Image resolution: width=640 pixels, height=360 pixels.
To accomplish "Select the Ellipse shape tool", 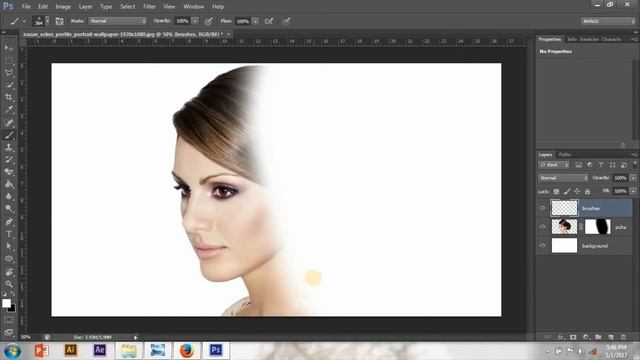I will click(x=9, y=259).
